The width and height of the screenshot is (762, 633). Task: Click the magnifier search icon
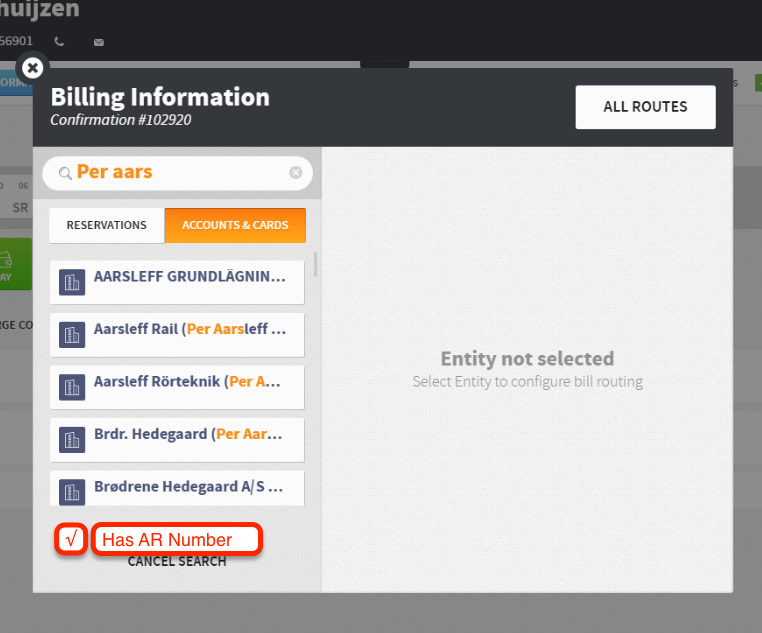pyautogui.click(x=65, y=173)
